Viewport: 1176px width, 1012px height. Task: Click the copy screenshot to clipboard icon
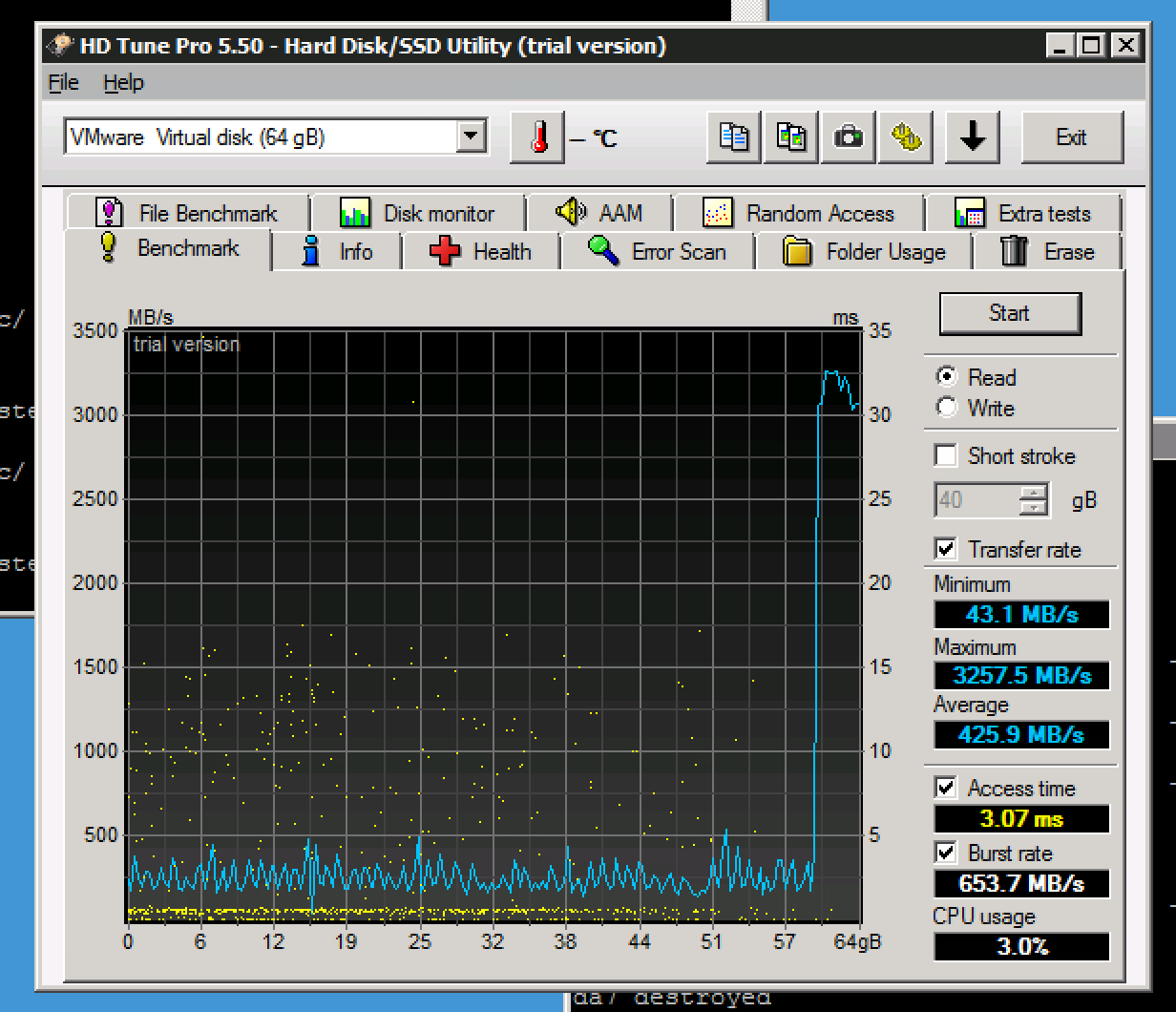(x=790, y=137)
